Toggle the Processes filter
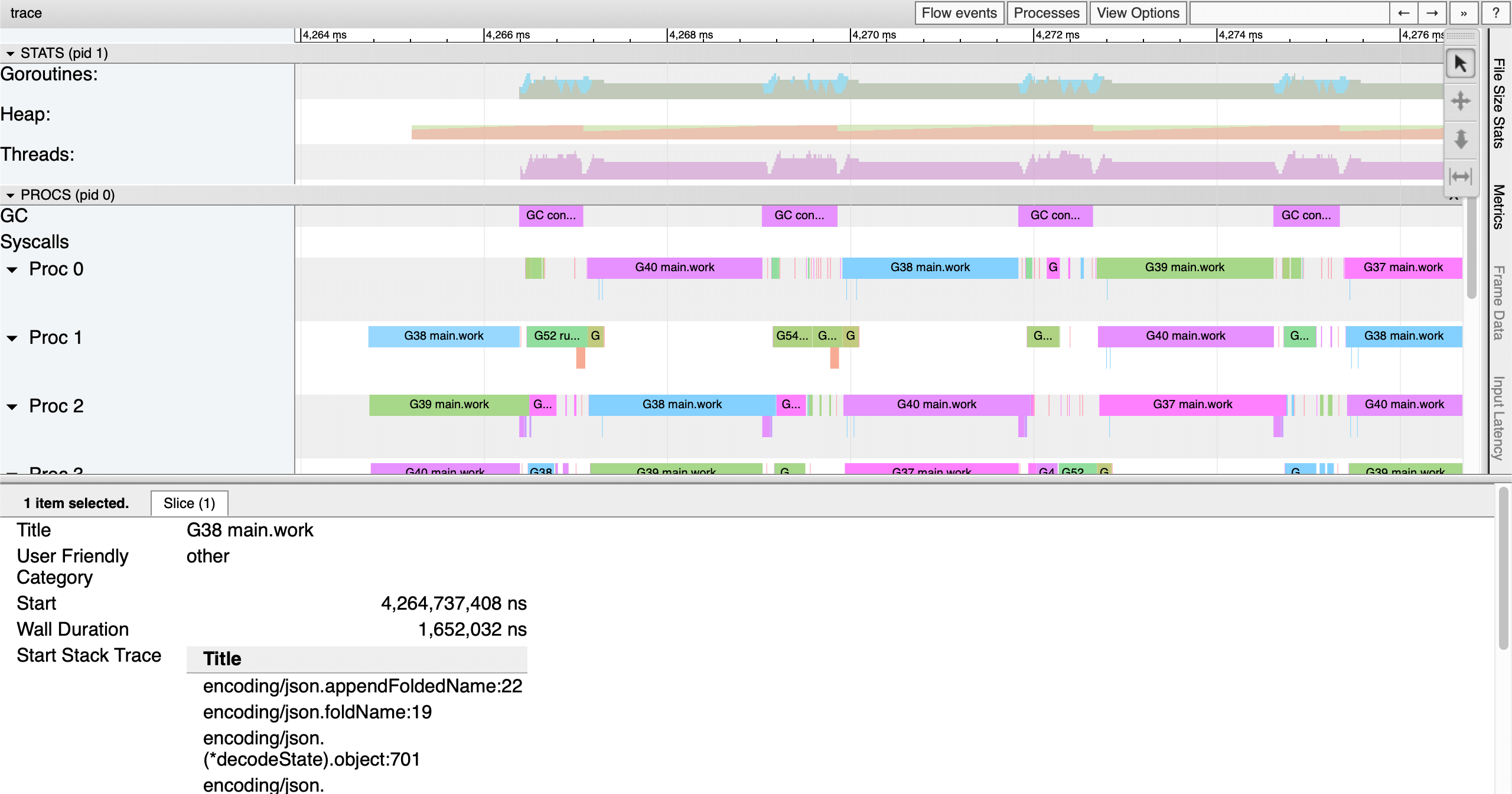The width and height of the screenshot is (1512, 794). pyautogui.click(x=1047, y=12)
